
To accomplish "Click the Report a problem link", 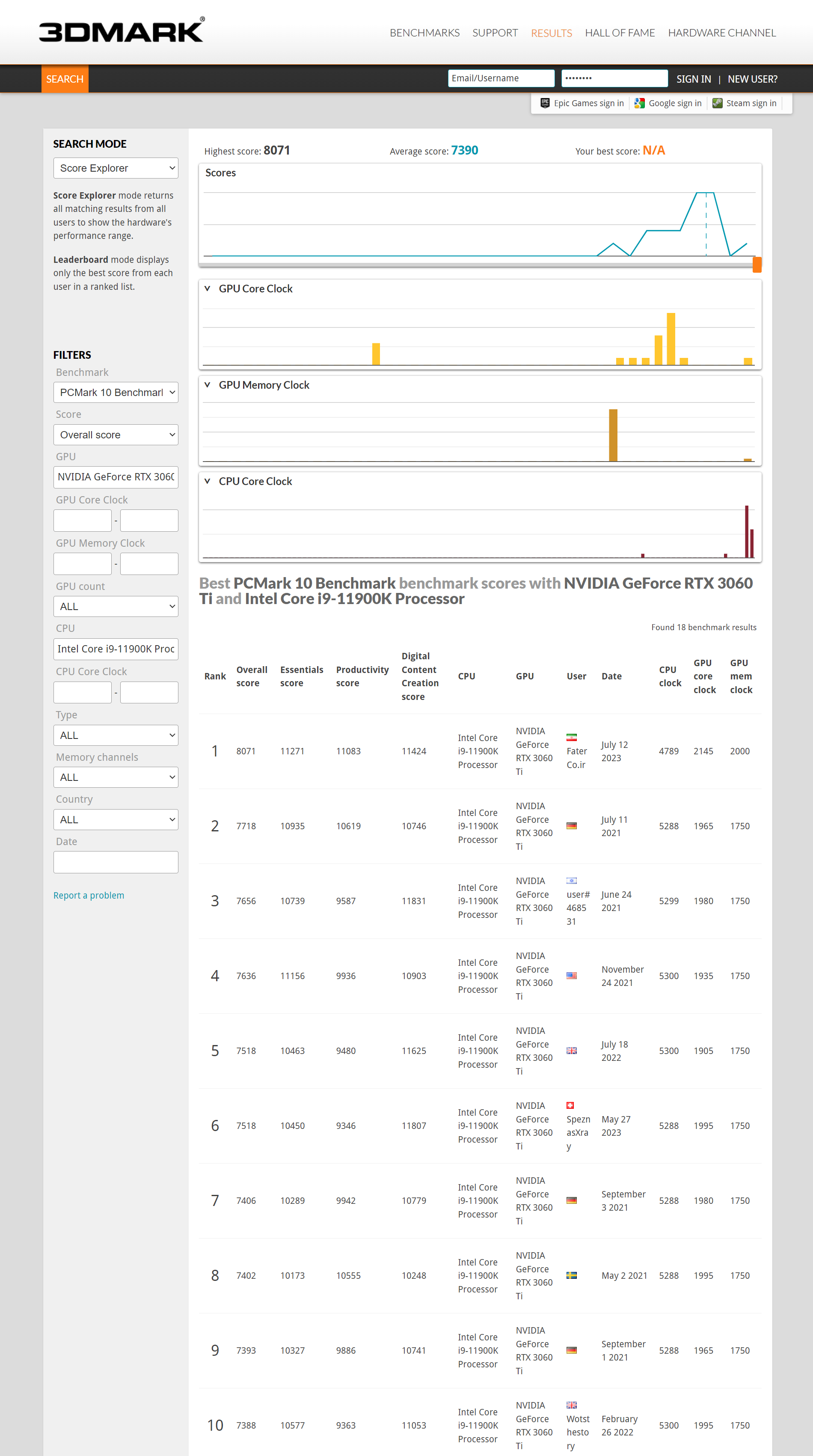I will point(89,895).
